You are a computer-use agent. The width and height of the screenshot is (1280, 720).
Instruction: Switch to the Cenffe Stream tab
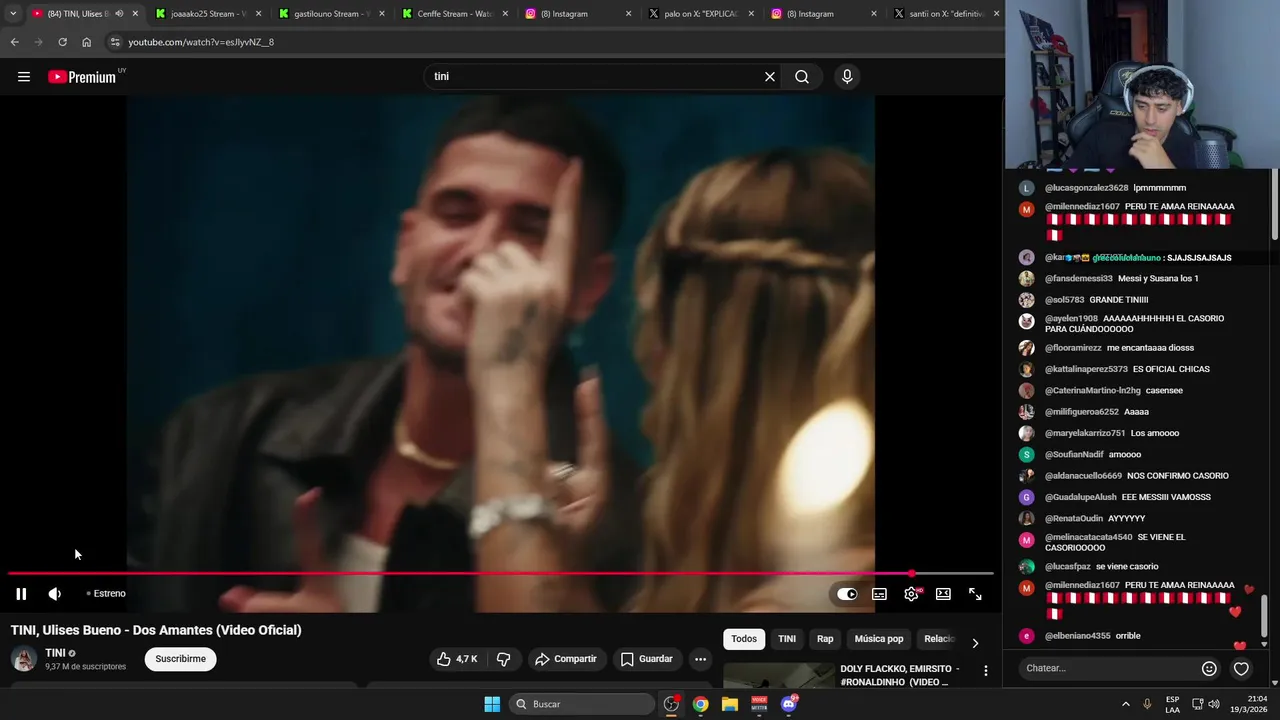point(455,14)
